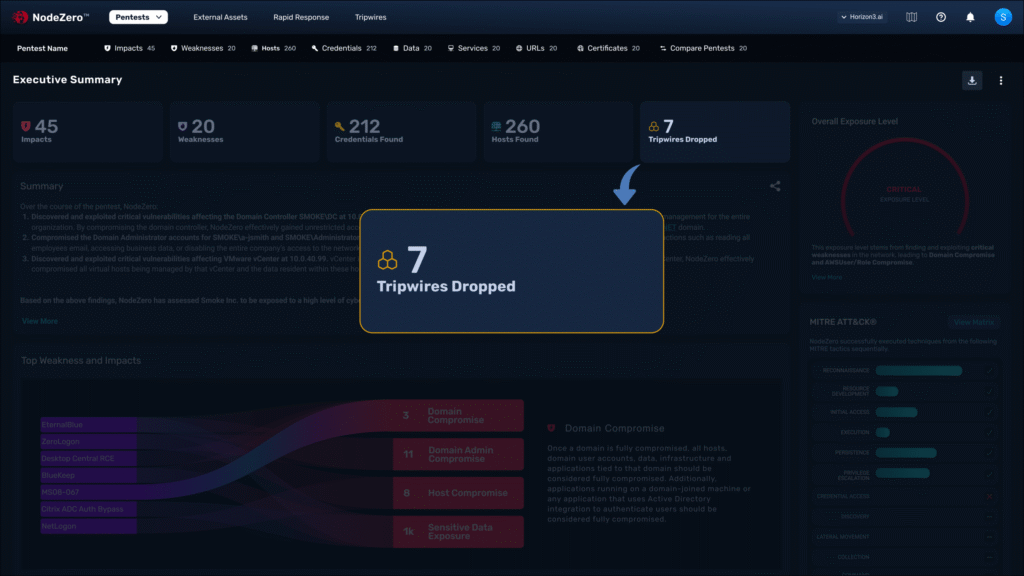Click the Persistence tactic progress bar

coord(904,452)
